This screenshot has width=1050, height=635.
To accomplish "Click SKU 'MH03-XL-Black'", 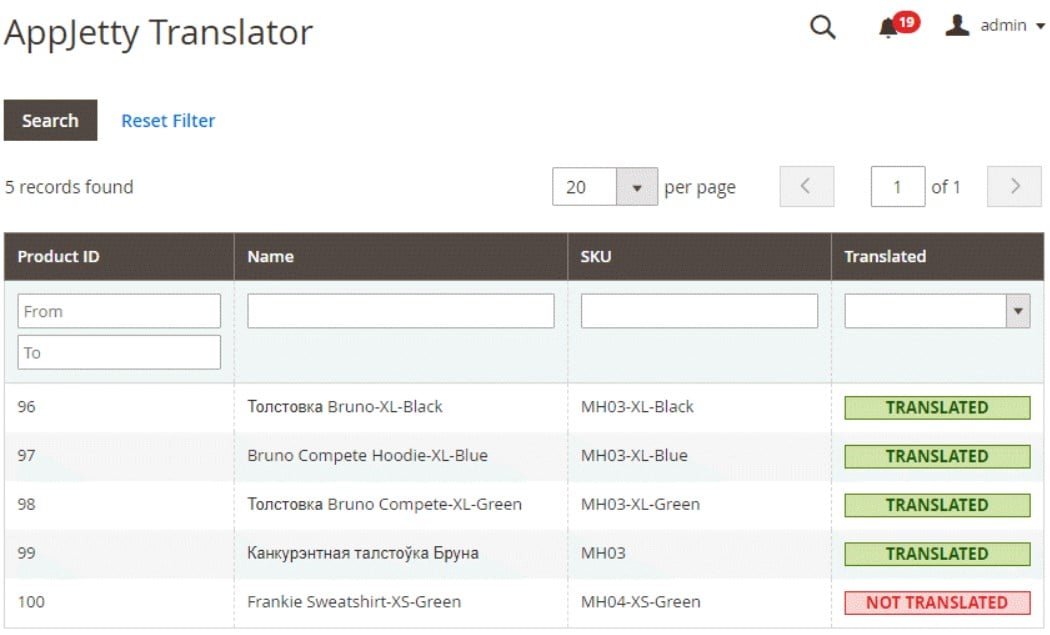I will (637, 407).
